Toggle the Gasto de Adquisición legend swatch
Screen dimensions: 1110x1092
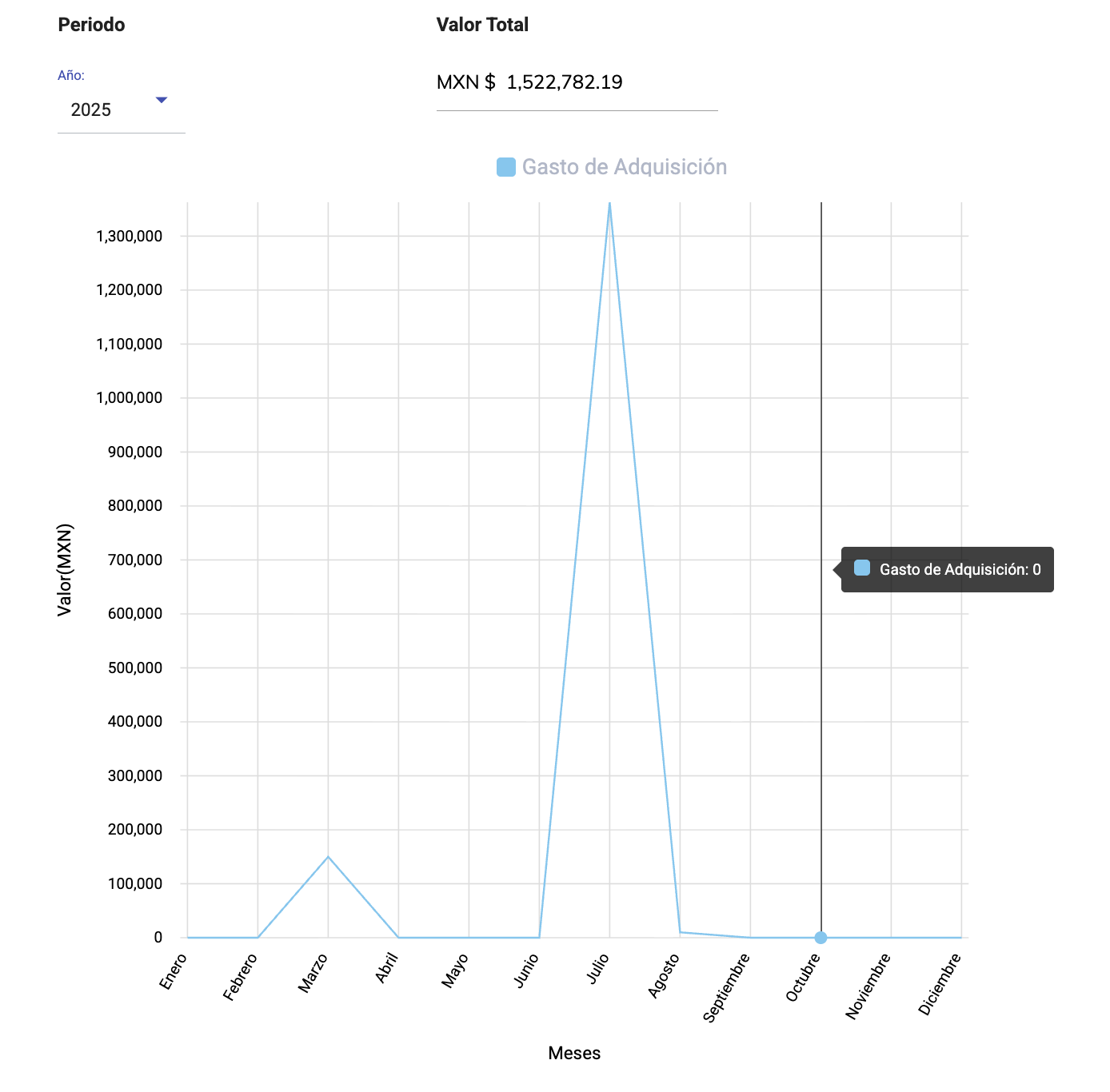506,167
